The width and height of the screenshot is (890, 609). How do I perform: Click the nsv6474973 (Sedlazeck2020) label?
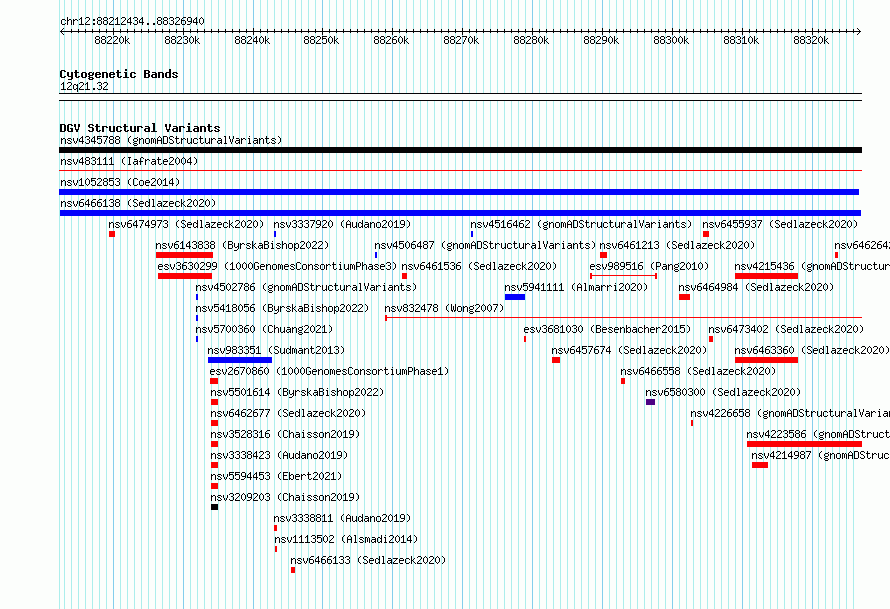[186, 224]
